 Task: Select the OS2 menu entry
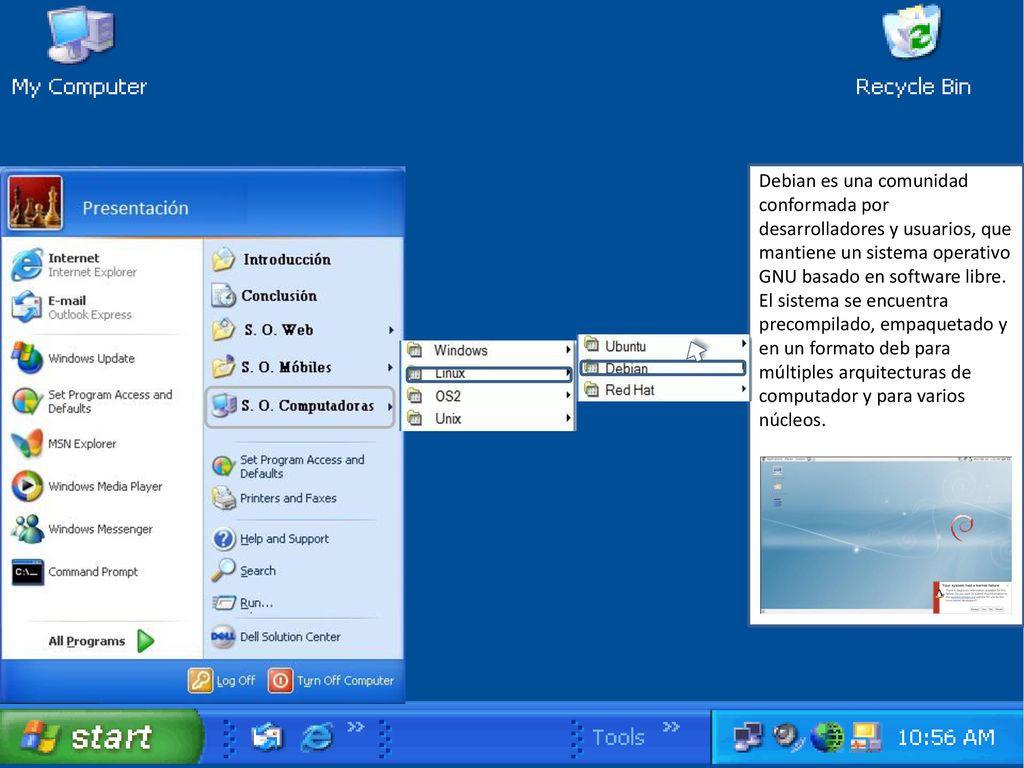(x=488, y=396)
